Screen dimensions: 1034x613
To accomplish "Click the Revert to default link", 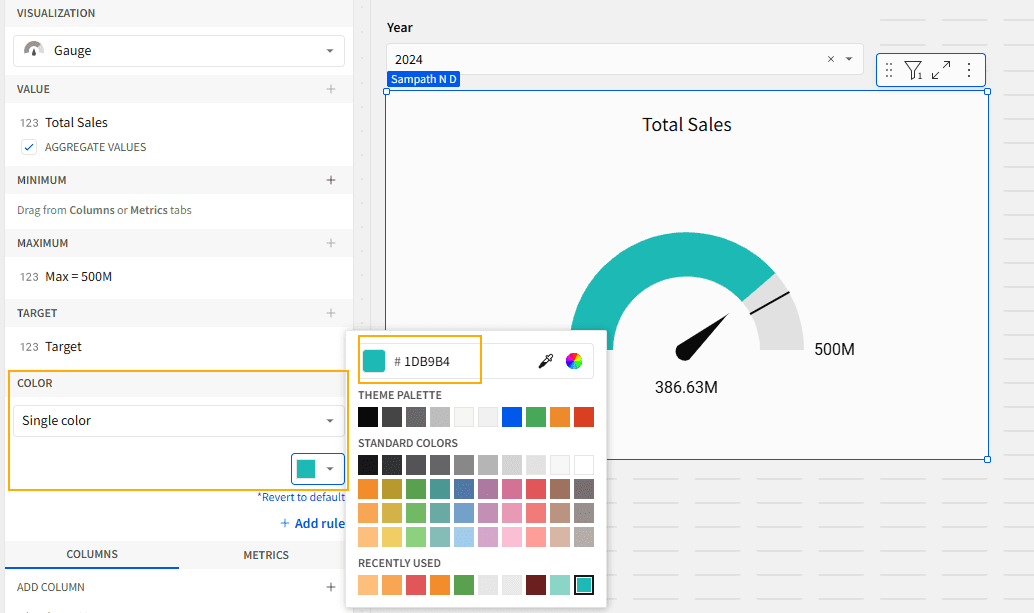I will point(301,497).
